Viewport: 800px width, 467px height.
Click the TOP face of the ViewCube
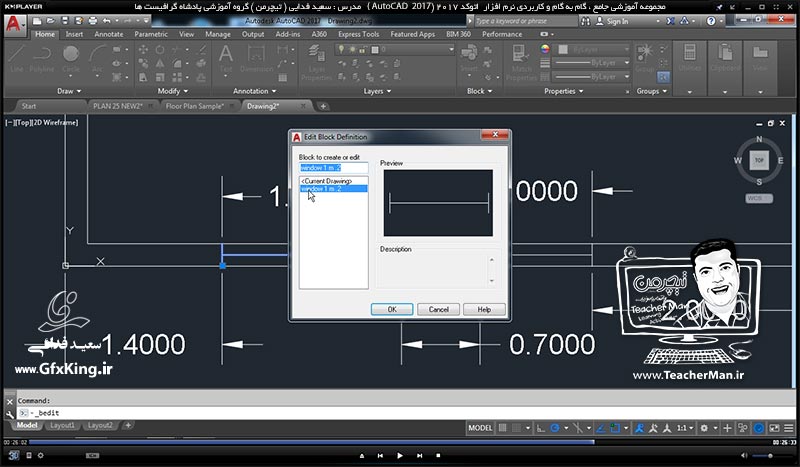[759, 160]
